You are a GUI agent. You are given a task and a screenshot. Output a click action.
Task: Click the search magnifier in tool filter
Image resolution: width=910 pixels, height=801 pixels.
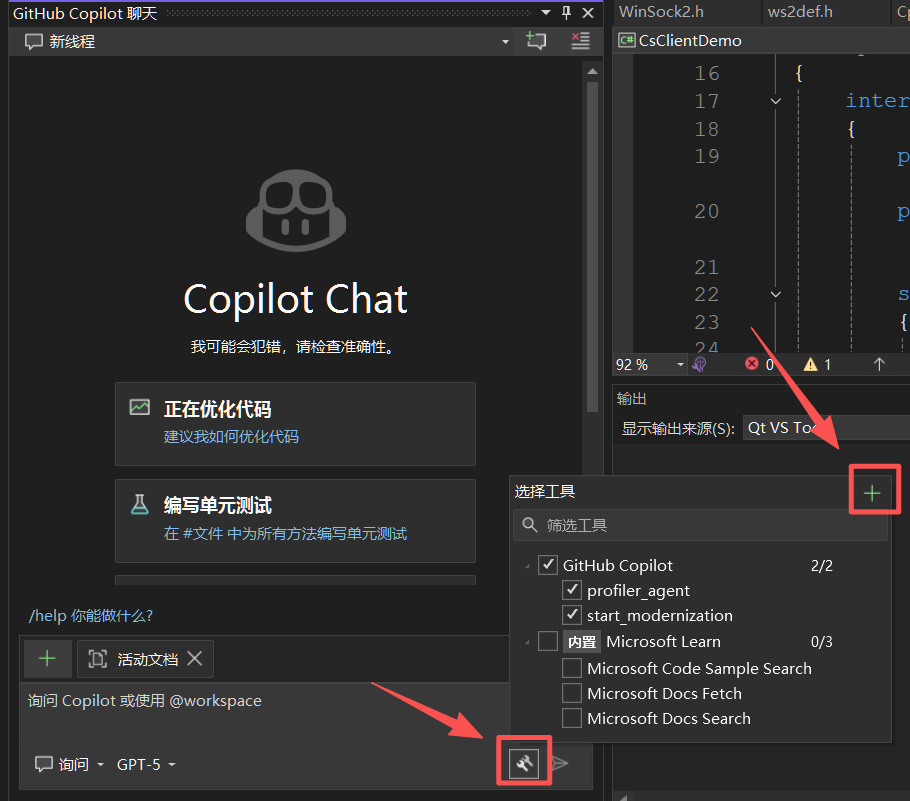pyautogui.click(x=529, y=525)
